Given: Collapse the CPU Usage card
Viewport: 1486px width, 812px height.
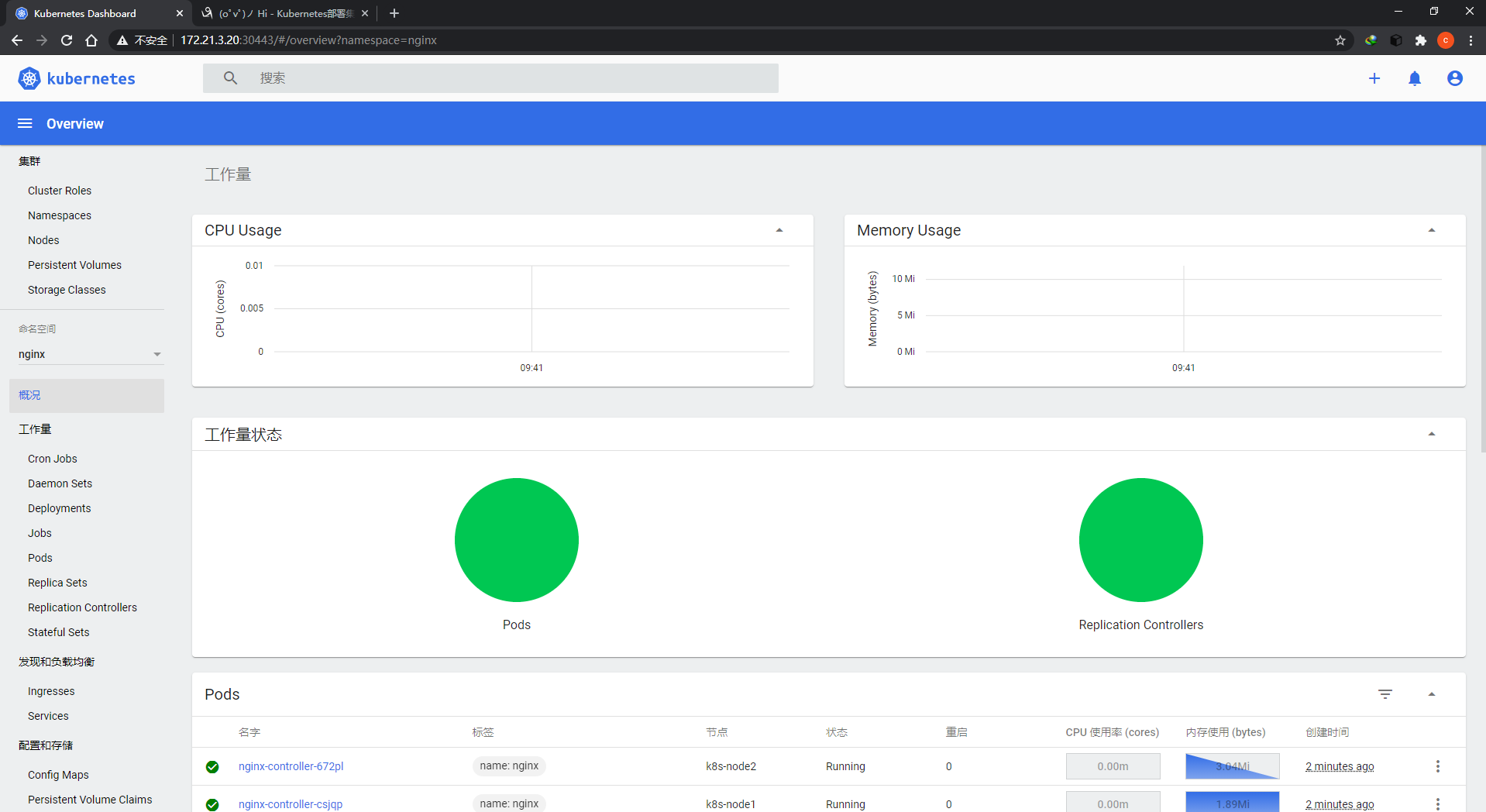Looking at the screenshot, I should 779,230.
